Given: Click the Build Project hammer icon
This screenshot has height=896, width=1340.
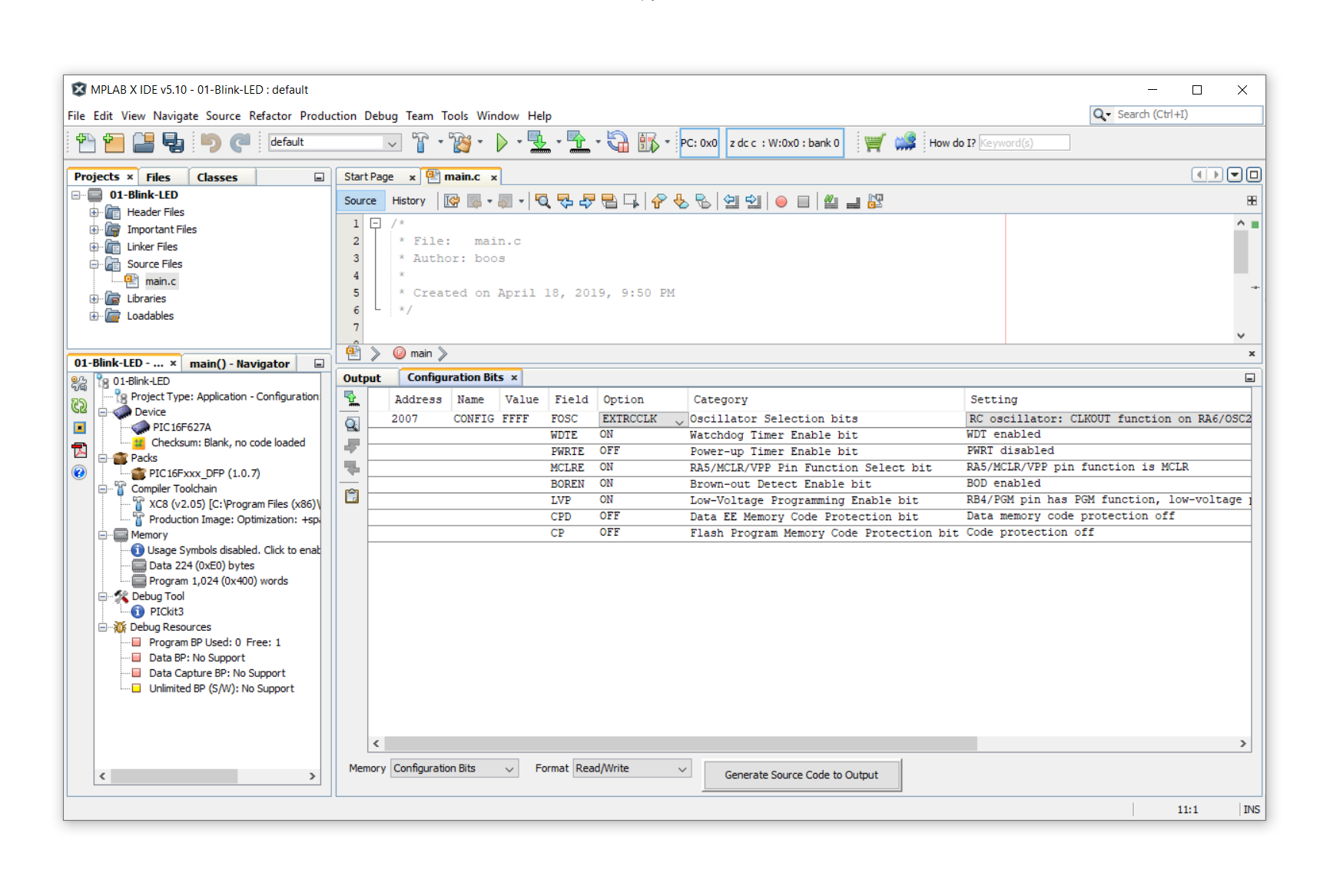Looking at the screenshot, I should tap(420, 142).
